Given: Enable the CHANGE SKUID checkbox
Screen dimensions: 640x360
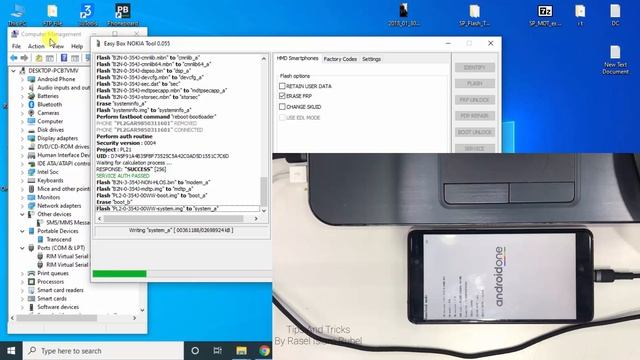Looking at the screenshot, I should pos(282,107).
